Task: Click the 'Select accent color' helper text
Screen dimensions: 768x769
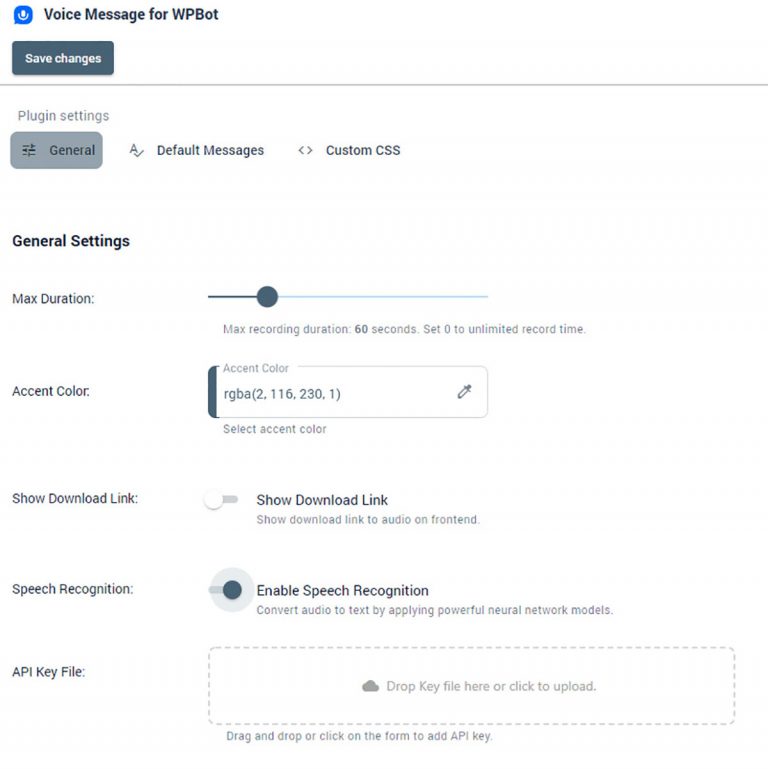Action: point(275,429)
